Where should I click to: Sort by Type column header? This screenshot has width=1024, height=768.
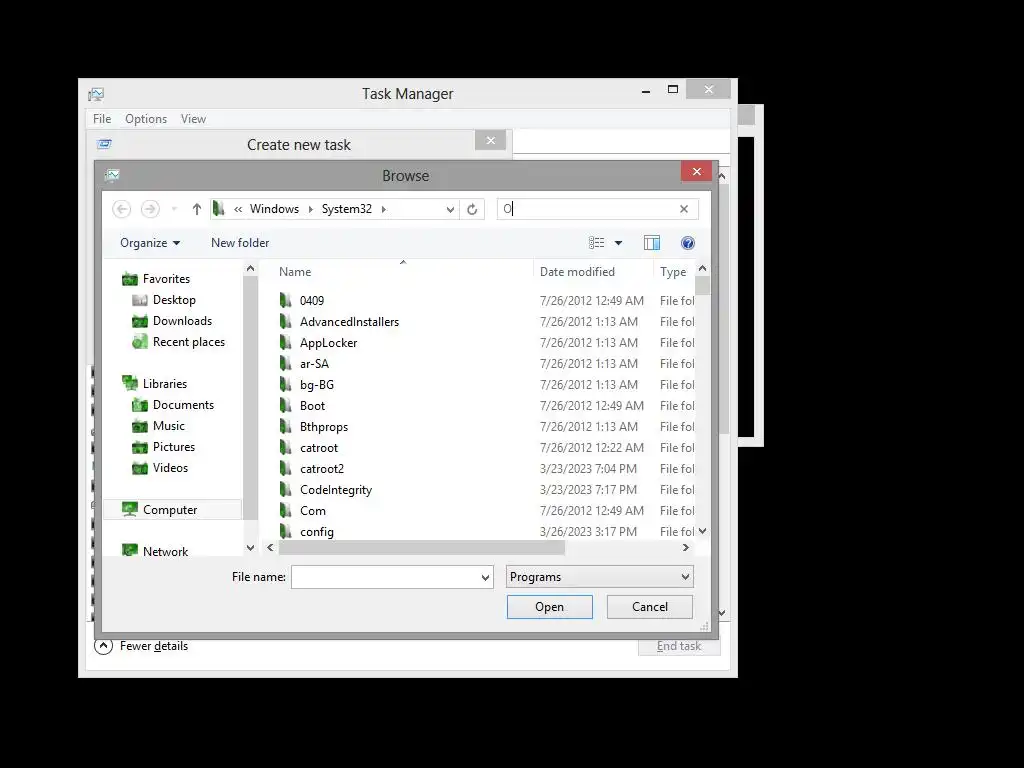tap(673, 272)
